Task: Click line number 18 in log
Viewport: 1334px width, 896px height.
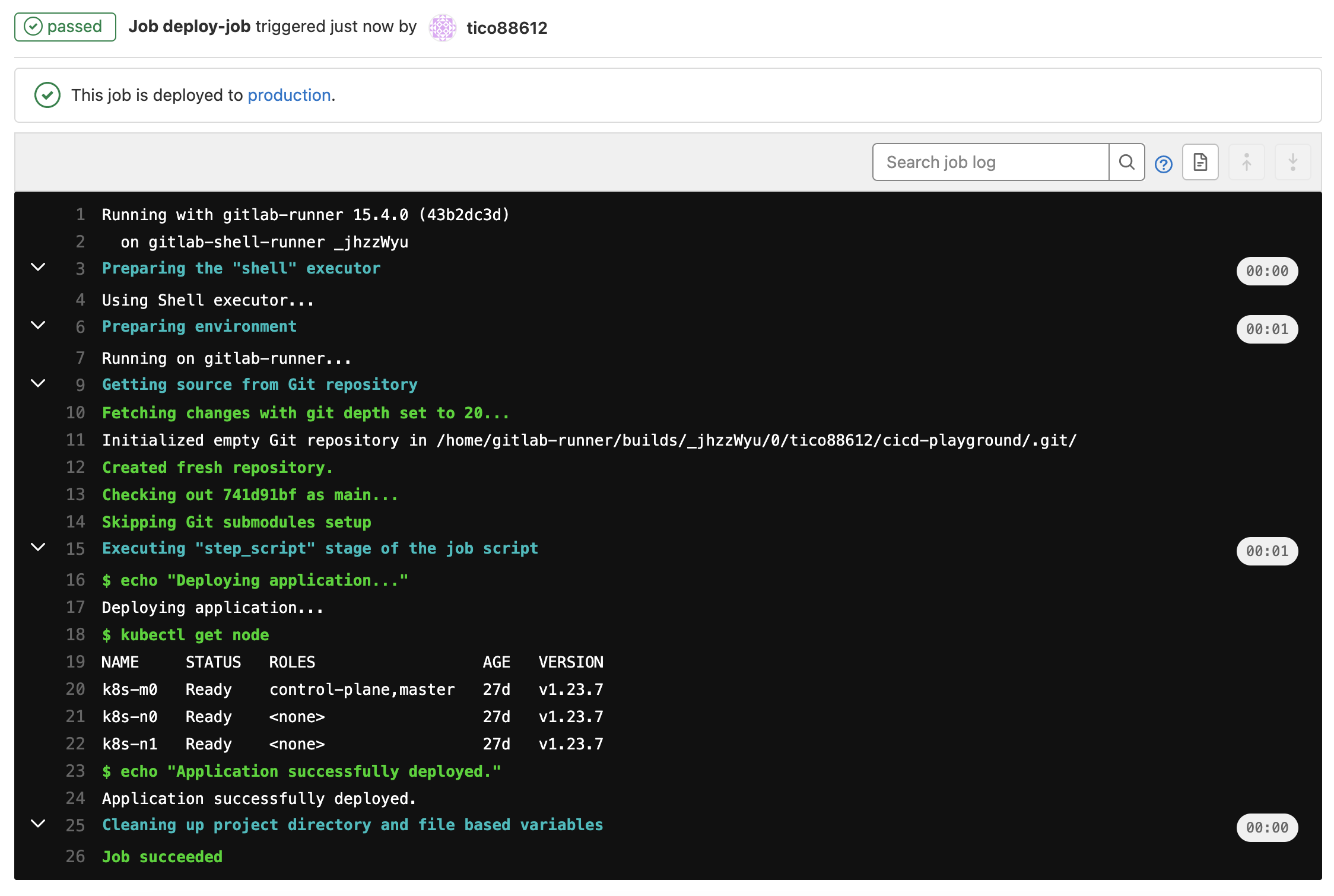Action: coord(75,635)
